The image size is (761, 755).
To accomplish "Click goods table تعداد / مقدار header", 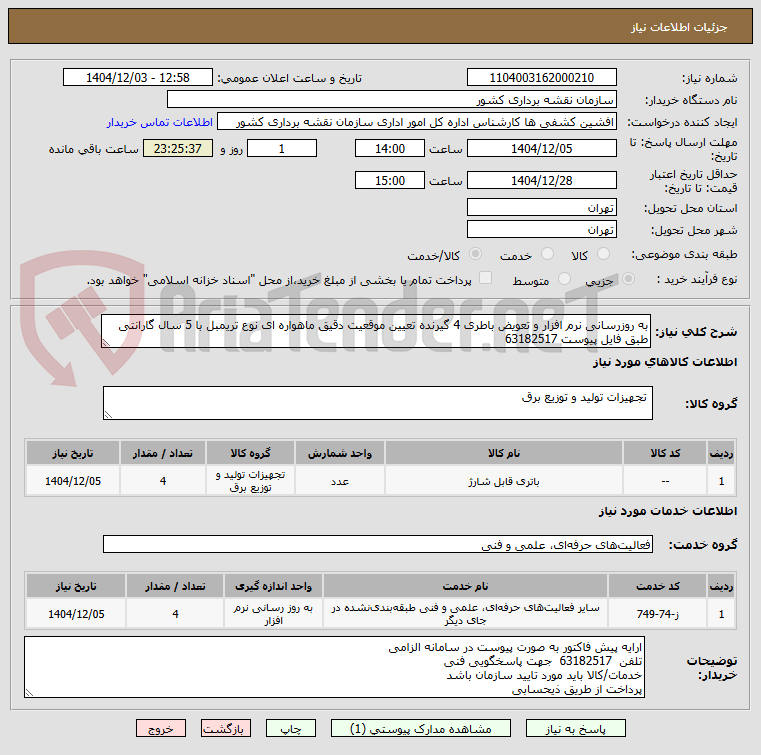I will tap(163, 453).
